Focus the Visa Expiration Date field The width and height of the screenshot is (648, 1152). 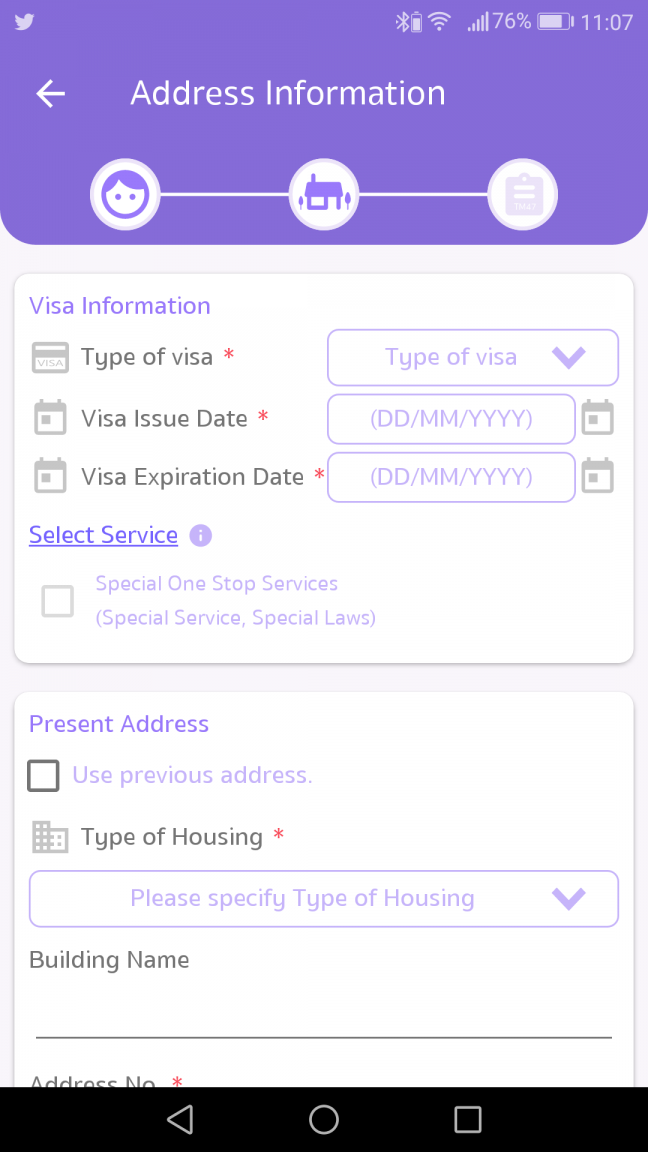[x=451, y=477]
